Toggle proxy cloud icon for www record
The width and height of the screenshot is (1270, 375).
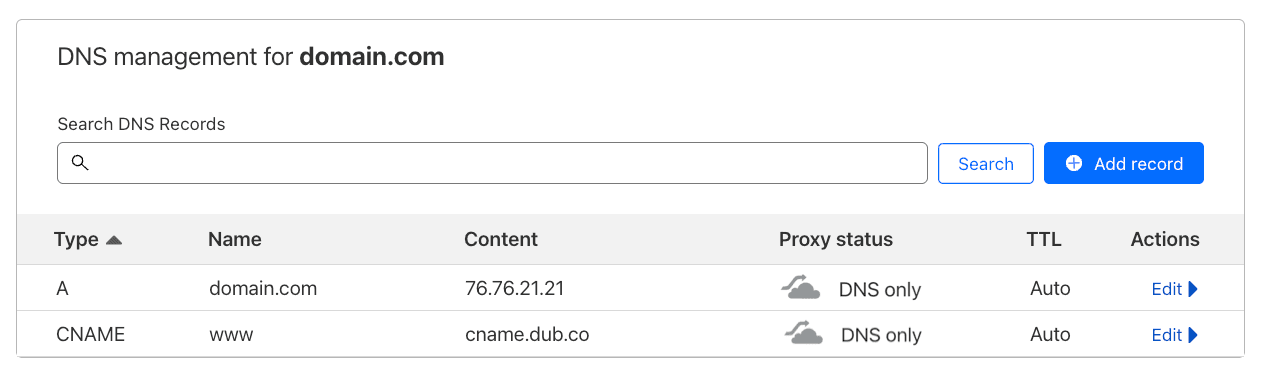[802, 333]
